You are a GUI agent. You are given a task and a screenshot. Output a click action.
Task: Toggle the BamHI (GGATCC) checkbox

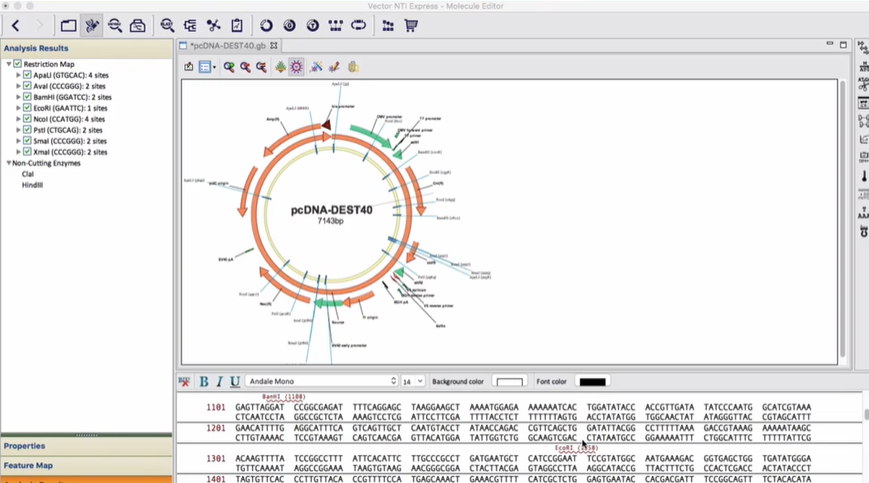point(27,97)
